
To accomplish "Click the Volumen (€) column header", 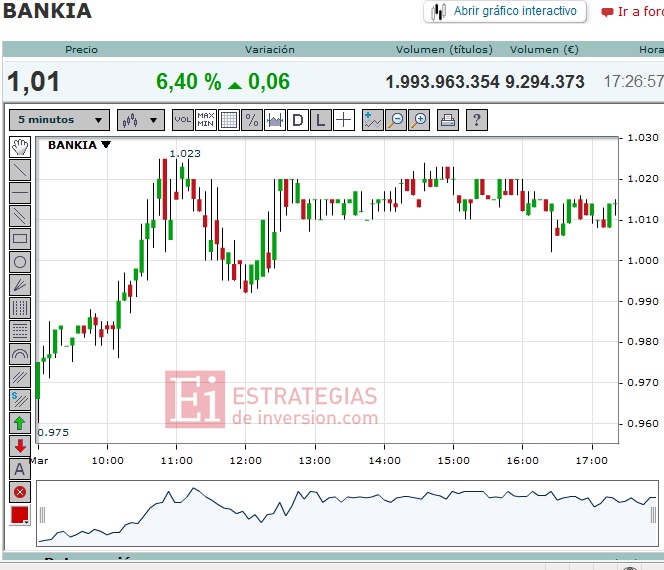I will [x=544, y=50].
